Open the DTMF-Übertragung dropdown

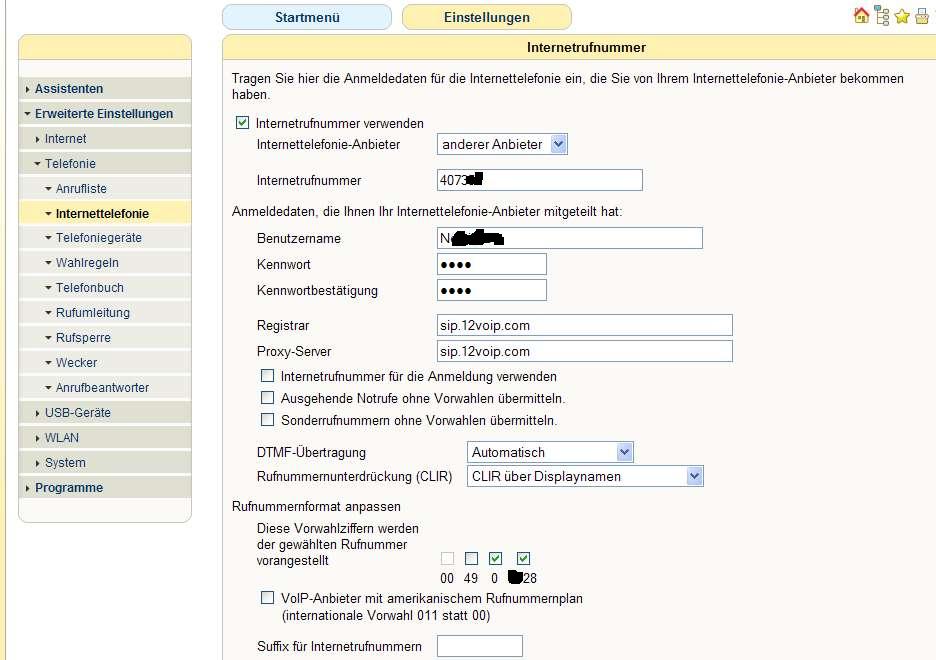click(x=550, y=453)
